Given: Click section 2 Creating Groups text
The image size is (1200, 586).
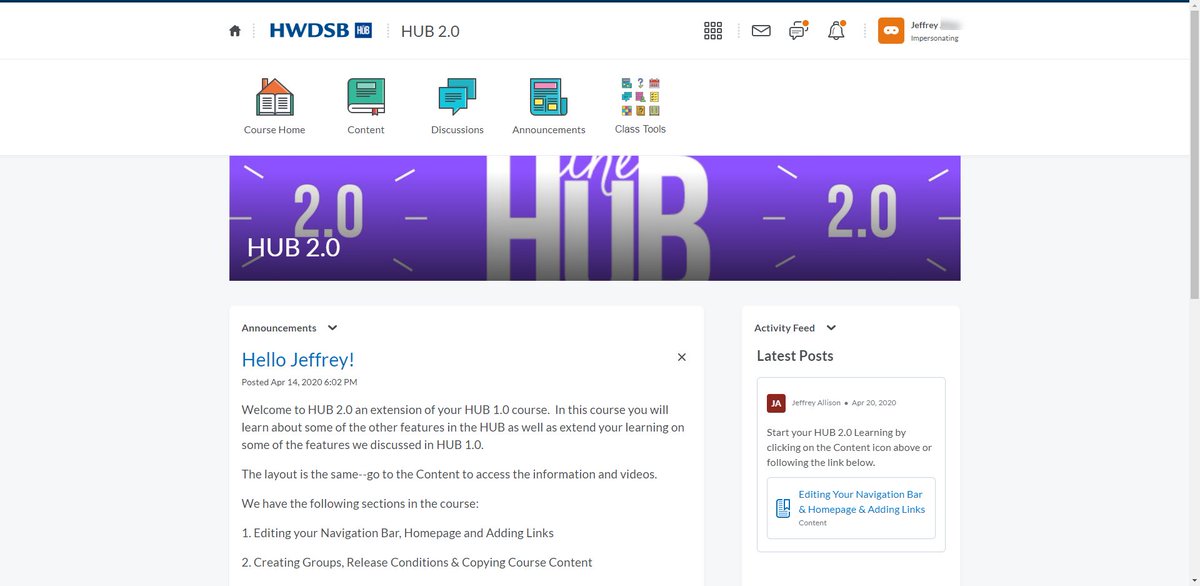Looking at the screenshot, I should point(417,562).
